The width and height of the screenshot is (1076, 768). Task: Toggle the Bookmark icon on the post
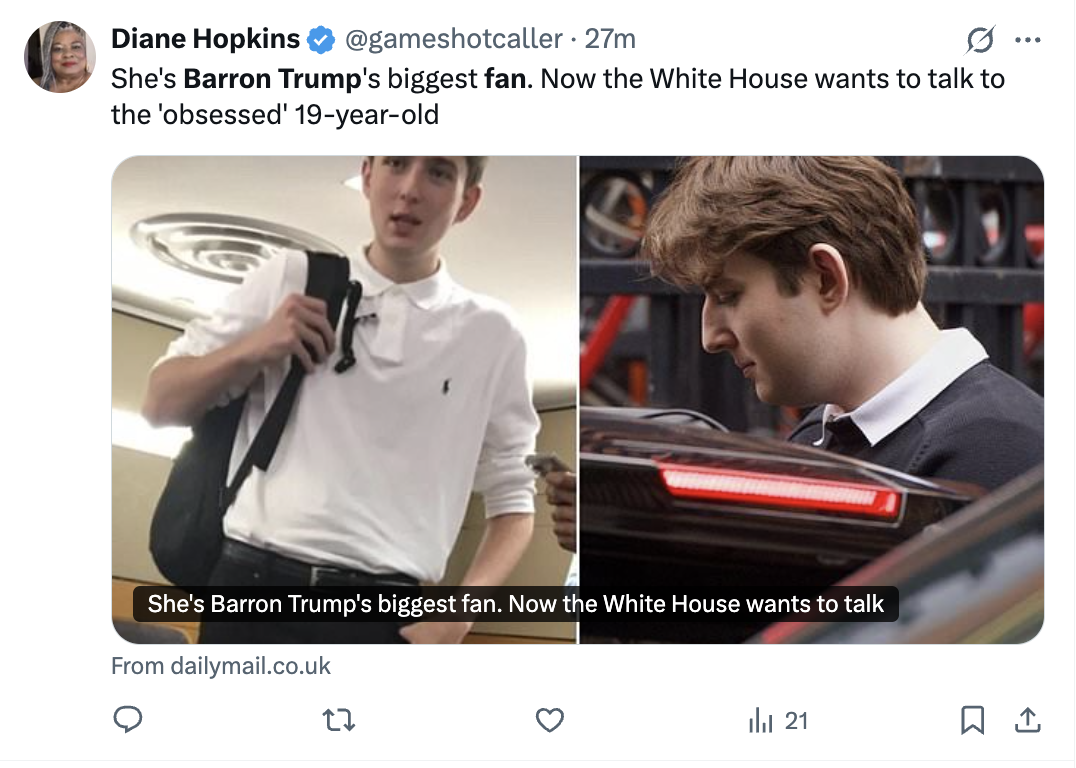coord(972,720)
